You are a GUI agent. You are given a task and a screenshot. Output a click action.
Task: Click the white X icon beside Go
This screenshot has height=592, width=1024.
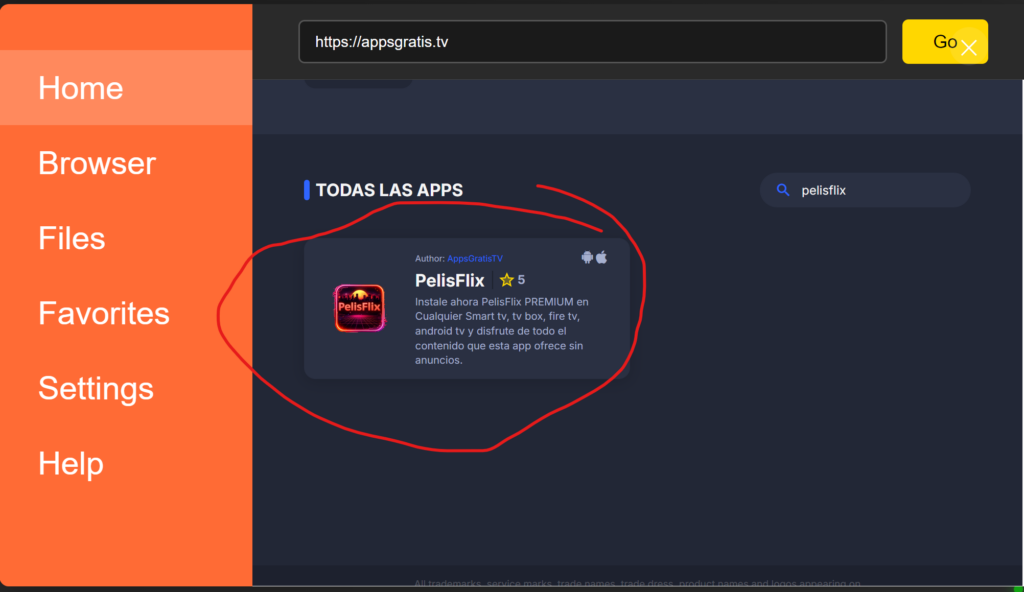(x=968, y=47)
